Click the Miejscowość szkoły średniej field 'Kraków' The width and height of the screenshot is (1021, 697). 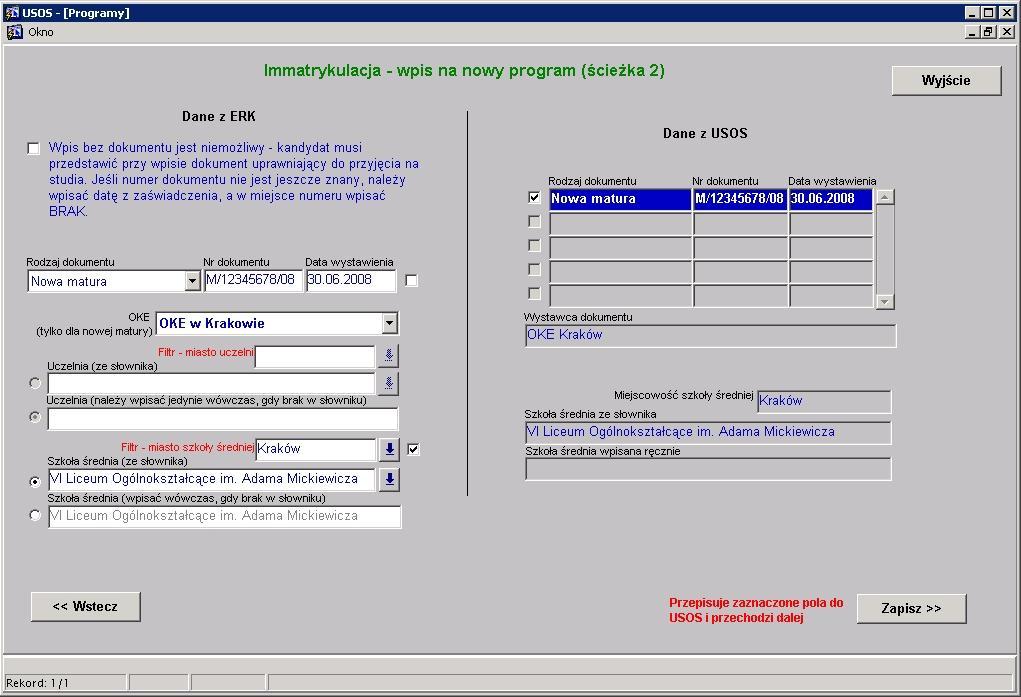coord(824,402)
